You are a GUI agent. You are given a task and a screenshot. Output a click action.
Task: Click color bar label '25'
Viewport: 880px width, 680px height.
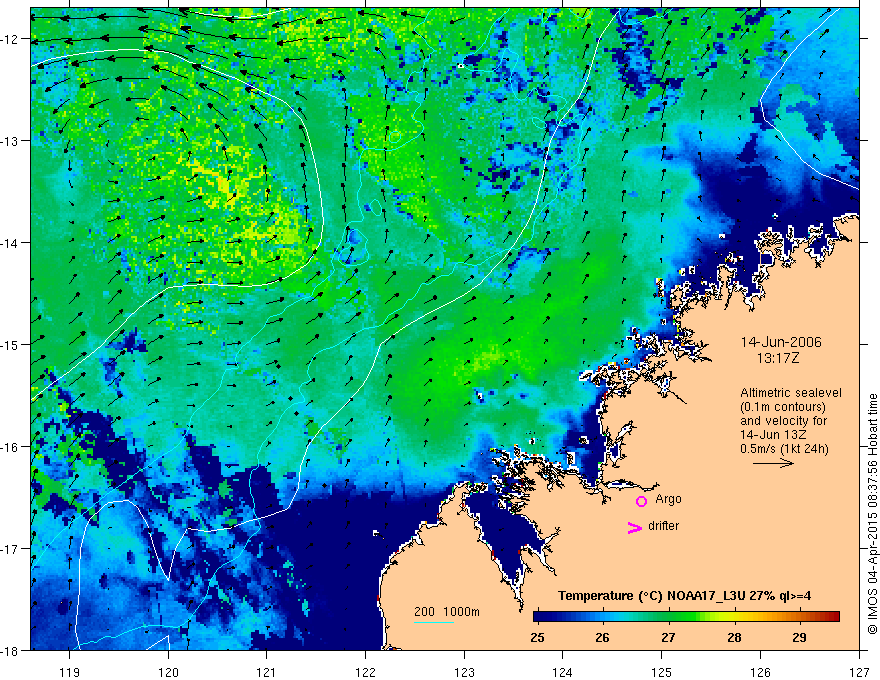pyautogui.click(x=537, y=637)
